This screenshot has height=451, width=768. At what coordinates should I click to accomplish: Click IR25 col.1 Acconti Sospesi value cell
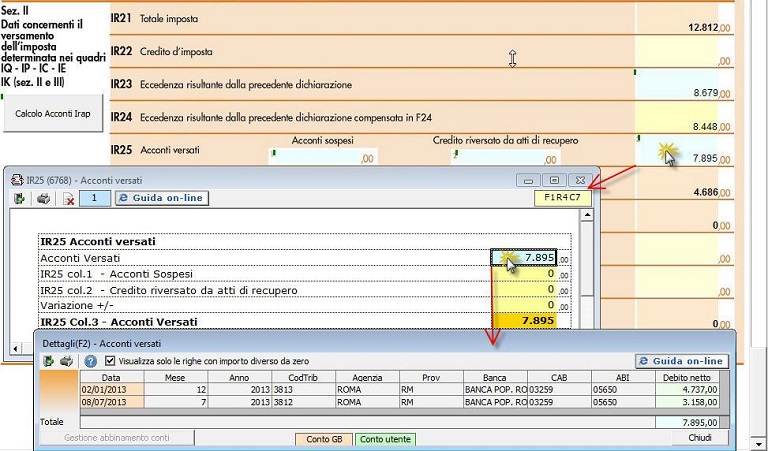(524, 274)
